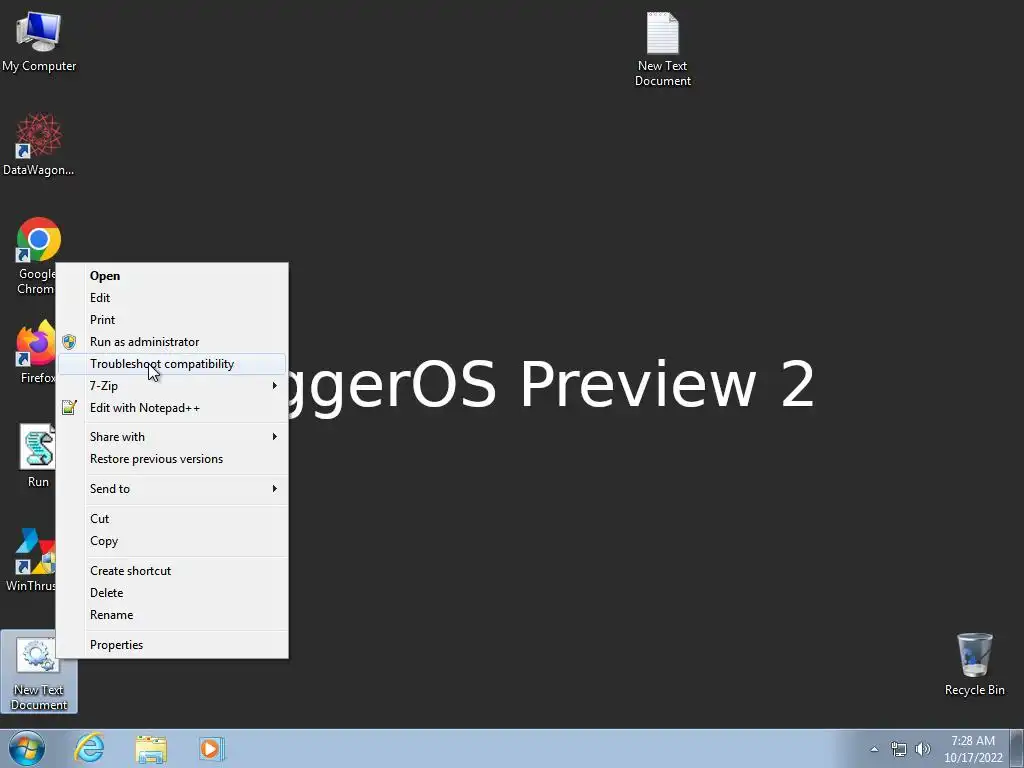Open Properties from the context menu
Viewport: 1024px width, 768px height.
(172, 645)
